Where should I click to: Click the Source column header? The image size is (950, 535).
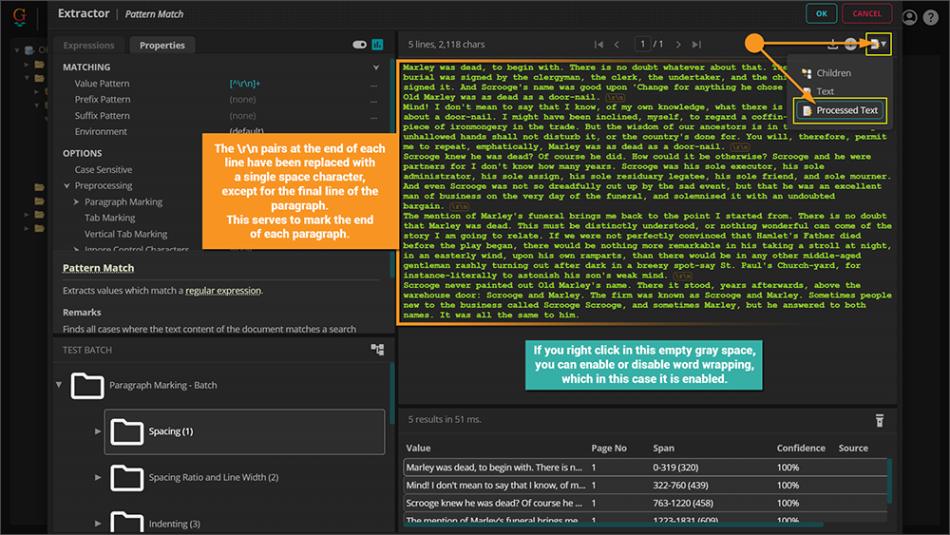coord(853,448)
